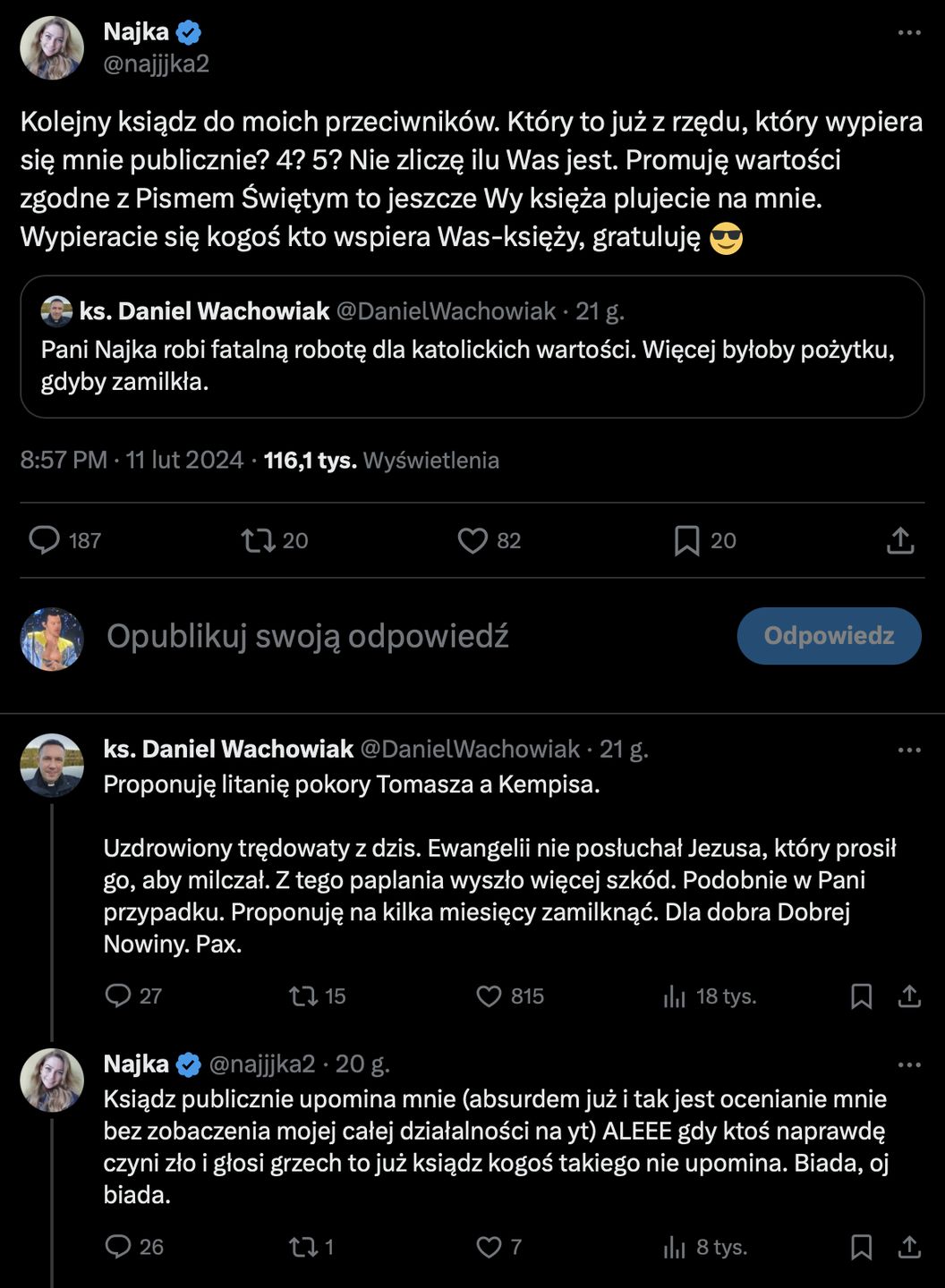Like Najka's reply with 7 likes
Screen dimensions: 945x1288
(490, 1247)
